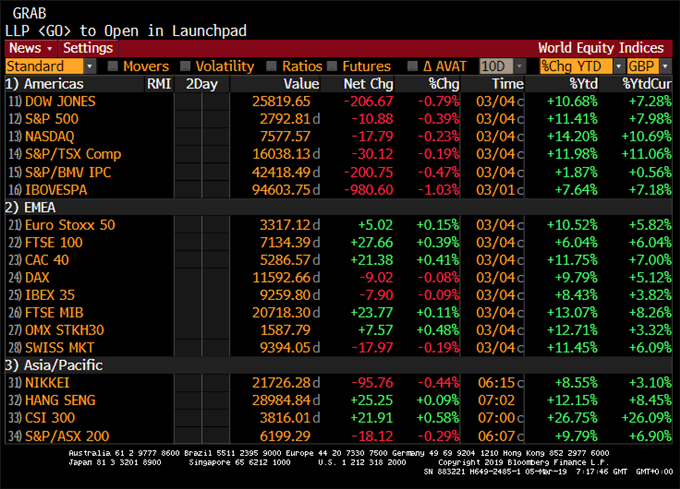Open the 10D period dropdown arrow
This screenshot has width=680, height=489.
click(520, 66)
